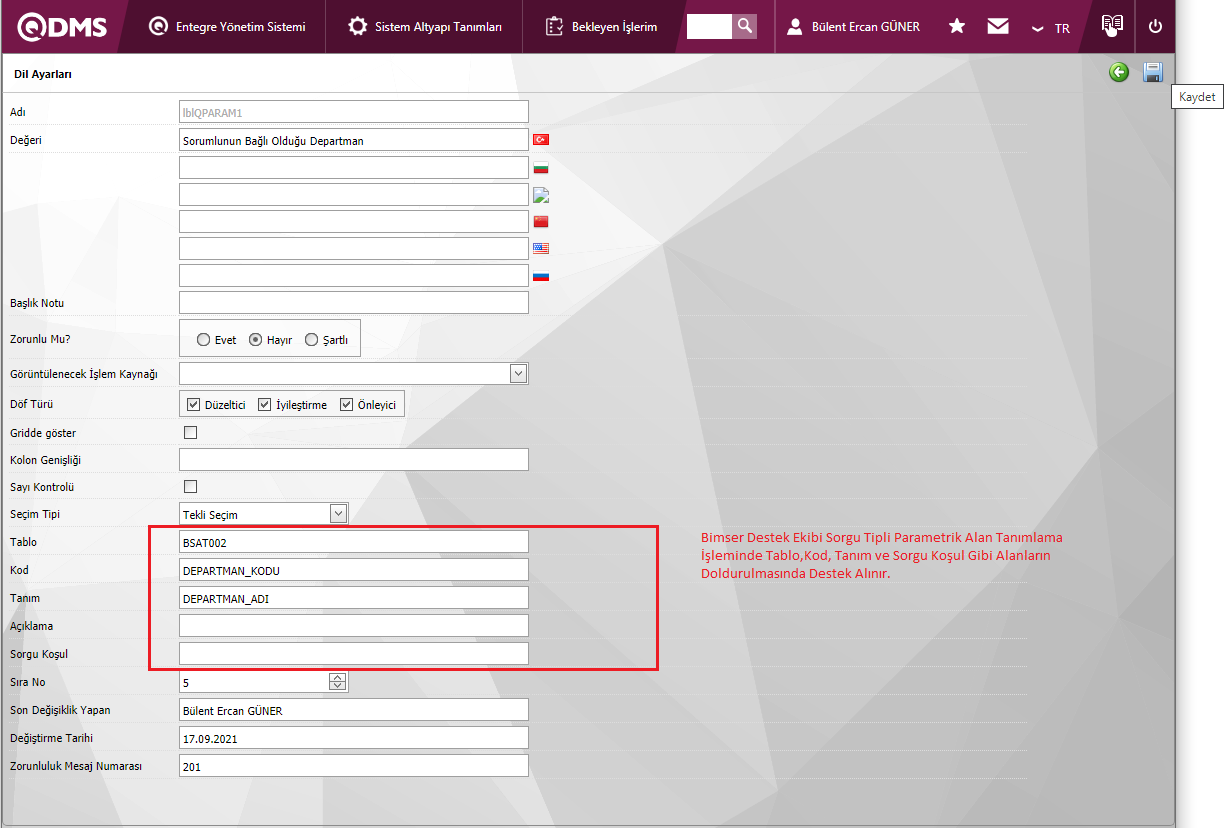Click the Zorunluluk Mesaj Numarası field
The image size is (1228, 828).
click(354, 766)
